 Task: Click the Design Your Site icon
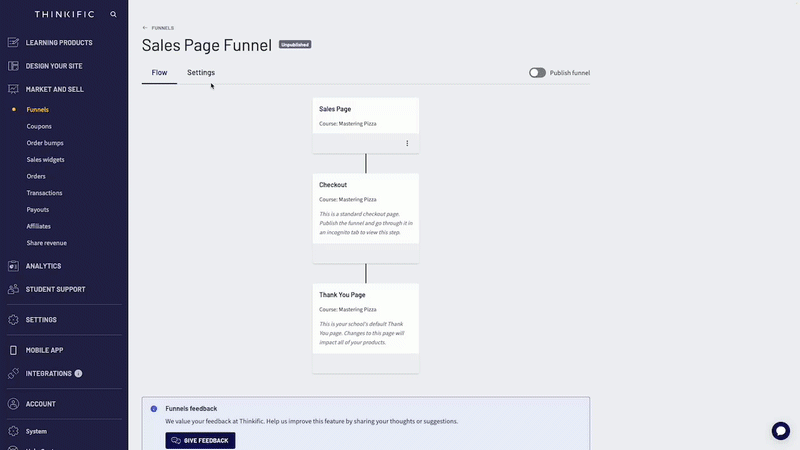(13, 66)
